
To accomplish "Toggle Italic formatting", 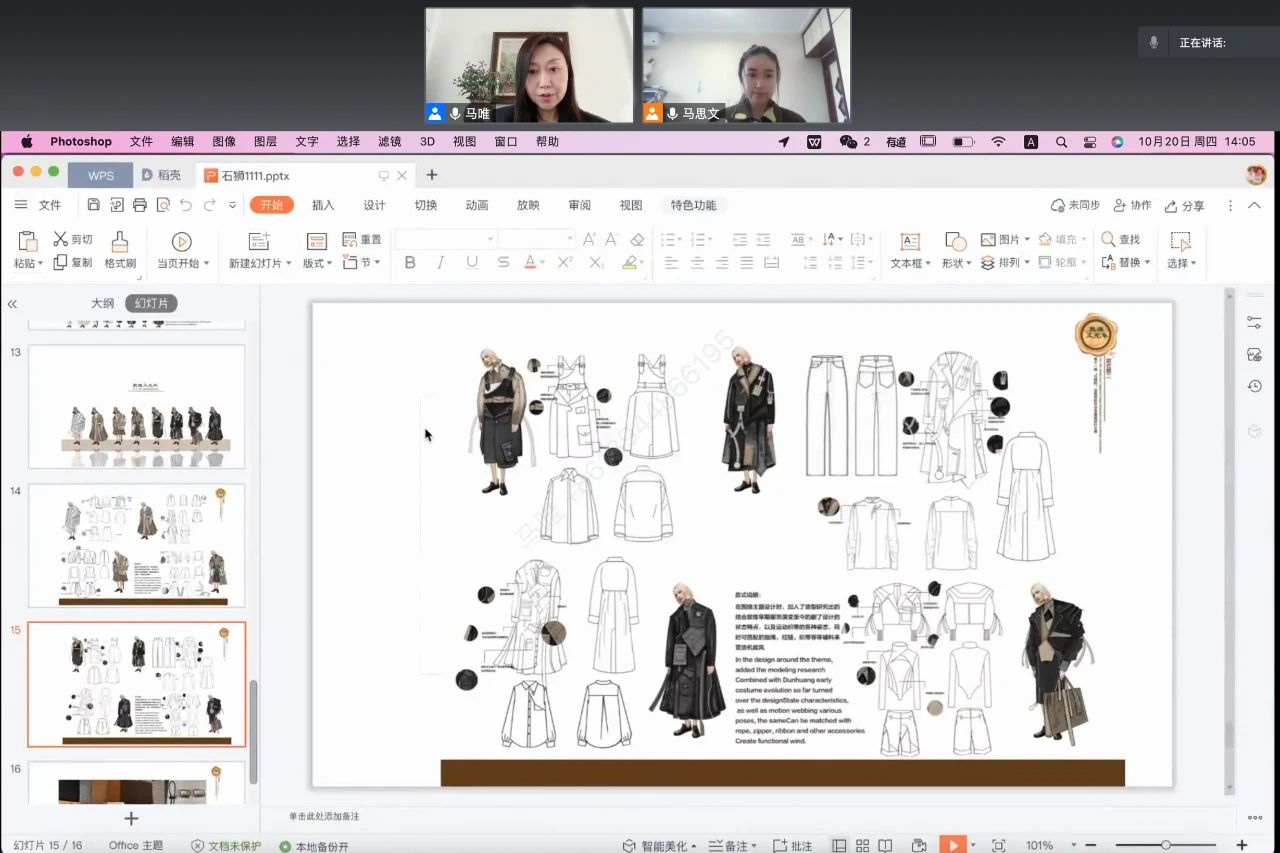I will coord(441,262).
